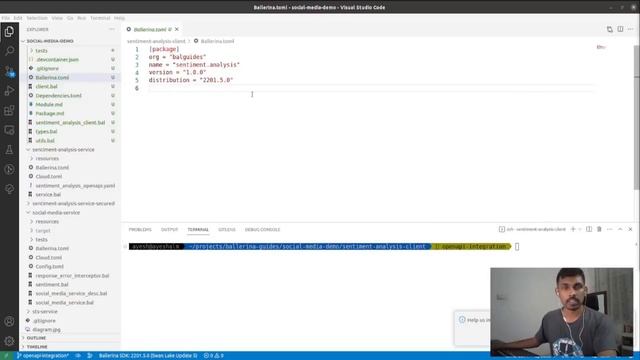Switch to the GITLENS panel tab
640x360 pixels.
point(227,229)
